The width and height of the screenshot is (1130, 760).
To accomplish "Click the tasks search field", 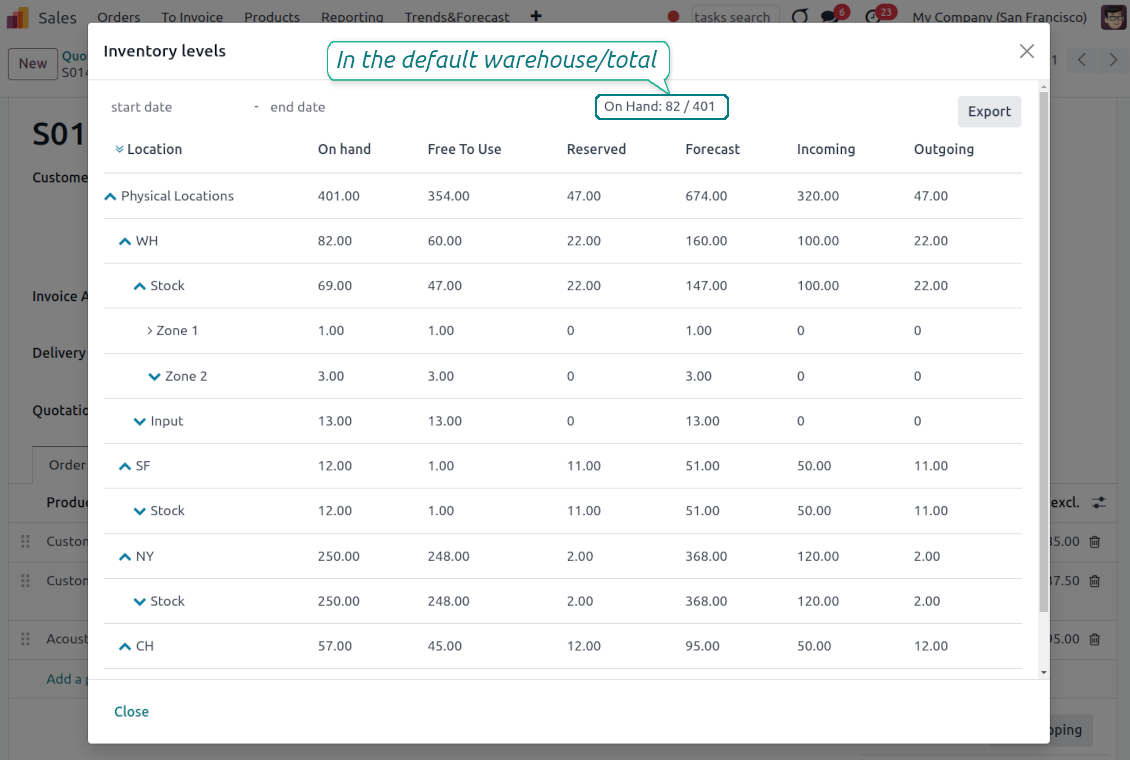I will [735, 17].
